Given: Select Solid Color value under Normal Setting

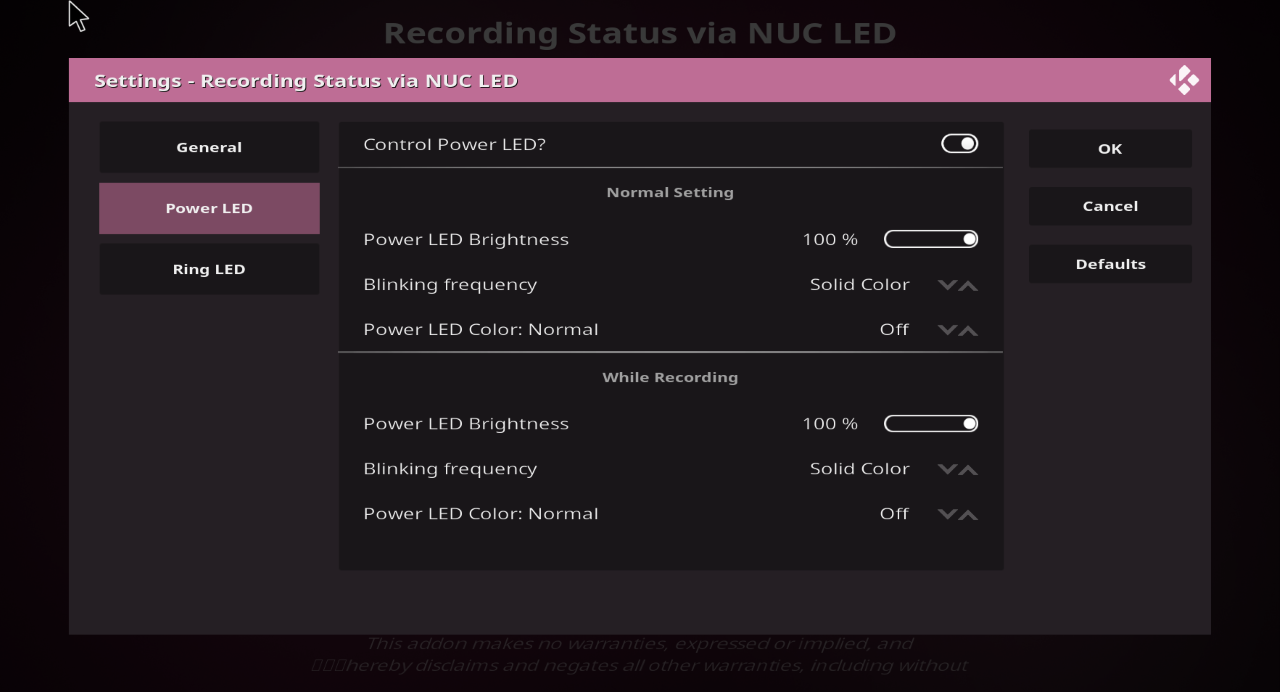Looking at the screenshot, I should point(860,285).
